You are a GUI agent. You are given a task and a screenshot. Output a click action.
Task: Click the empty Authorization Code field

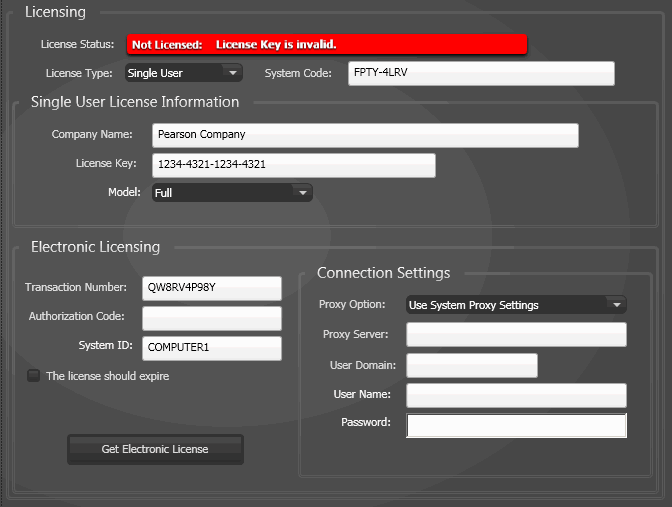pyautogui.click(x=212, y=318)
